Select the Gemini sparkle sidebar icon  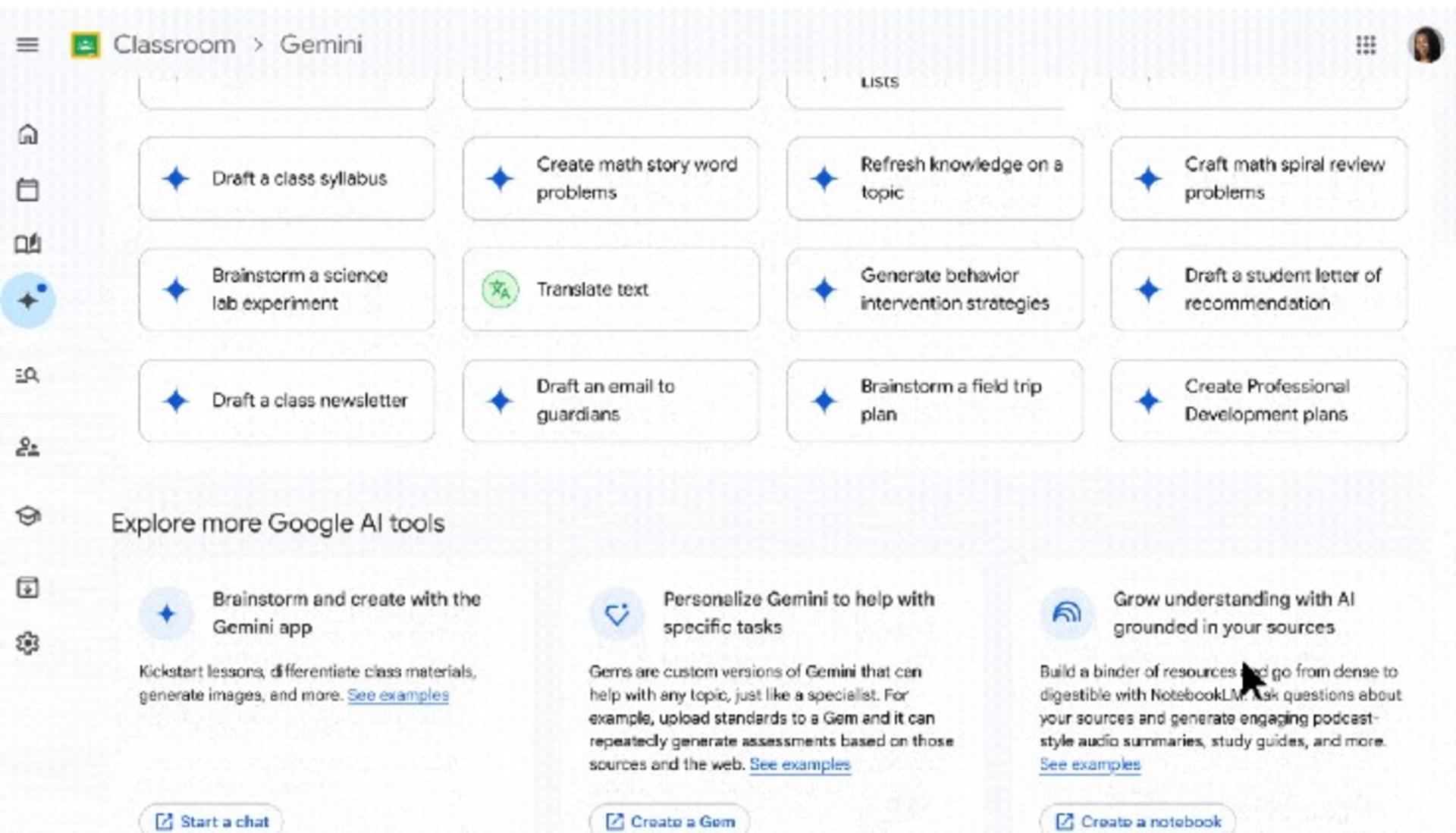coord(28,300)
